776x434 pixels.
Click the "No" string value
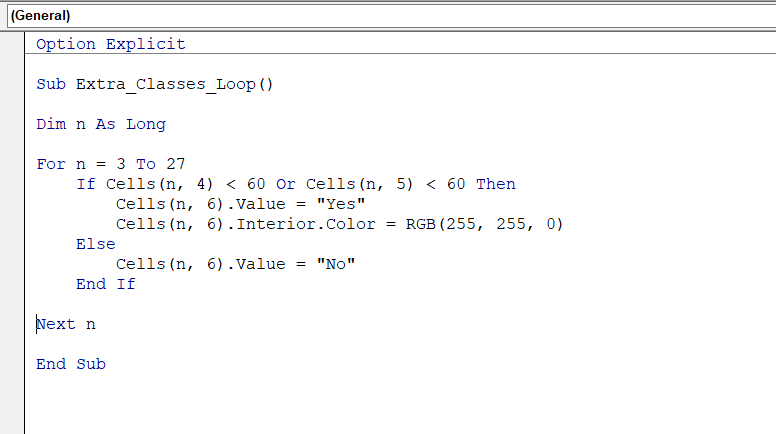(336, 264)
